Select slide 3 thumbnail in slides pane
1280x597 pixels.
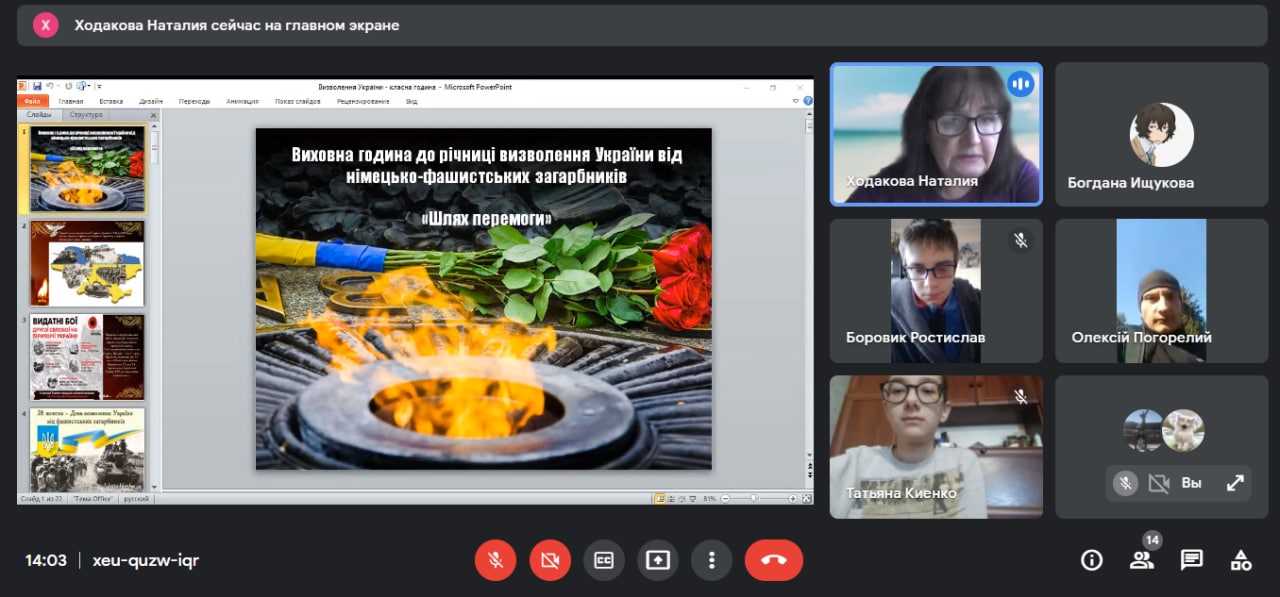(x=87, y=357)
